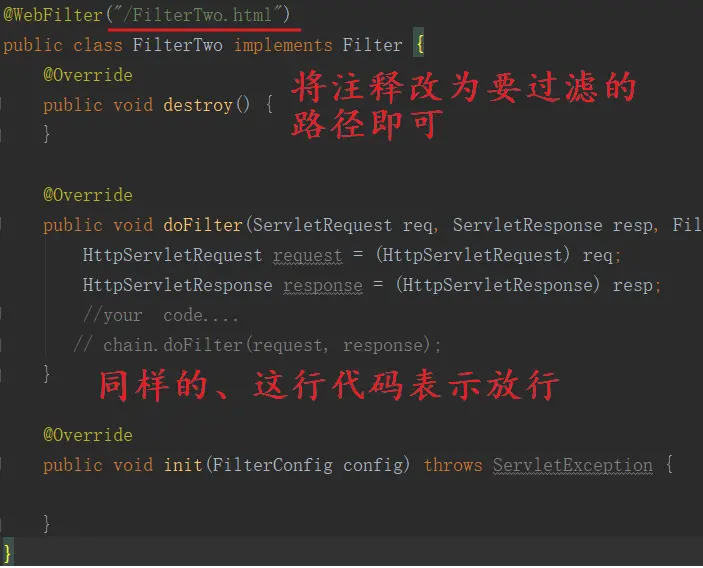
Task: Click the @WebFilter annotation
Action: [x=53, y=15]
